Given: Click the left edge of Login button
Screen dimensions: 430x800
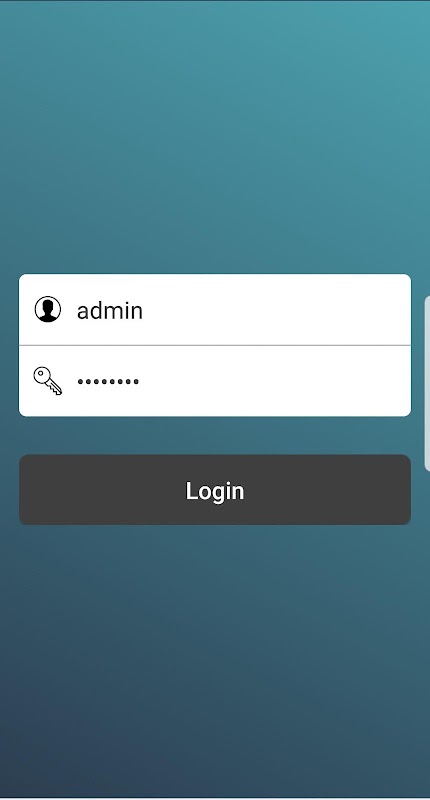Looking at the screenshot, I should pos(24,490).
